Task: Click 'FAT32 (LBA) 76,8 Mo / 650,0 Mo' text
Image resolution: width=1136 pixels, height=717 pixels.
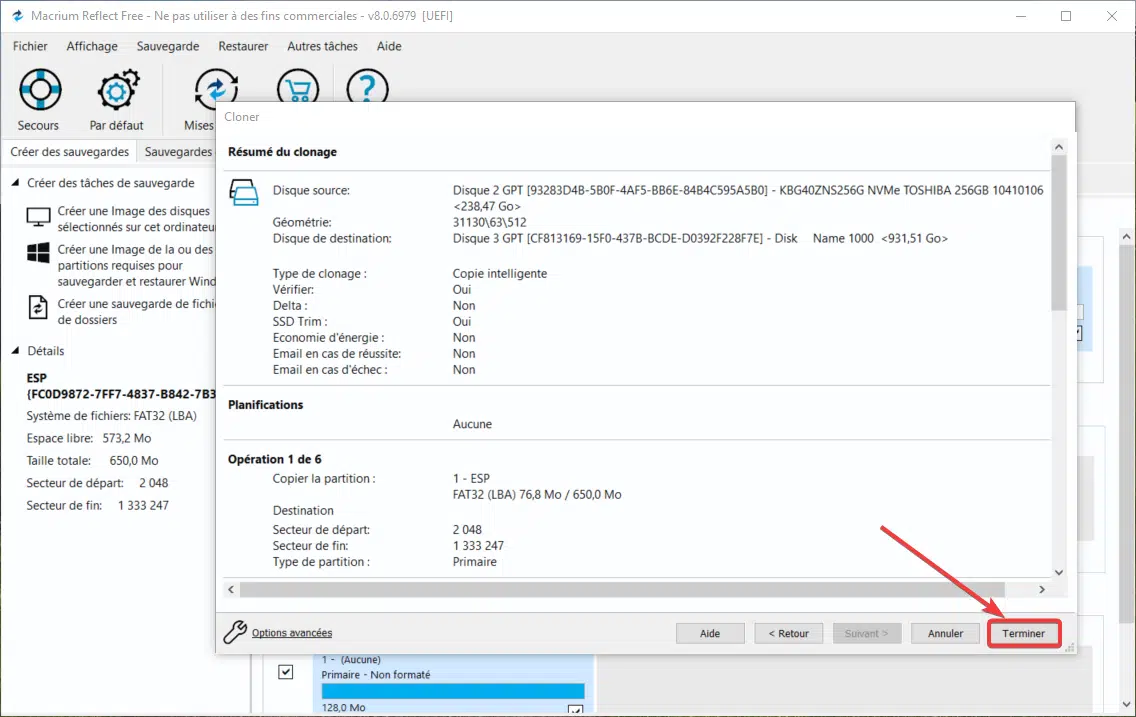Action: (537, 495)
